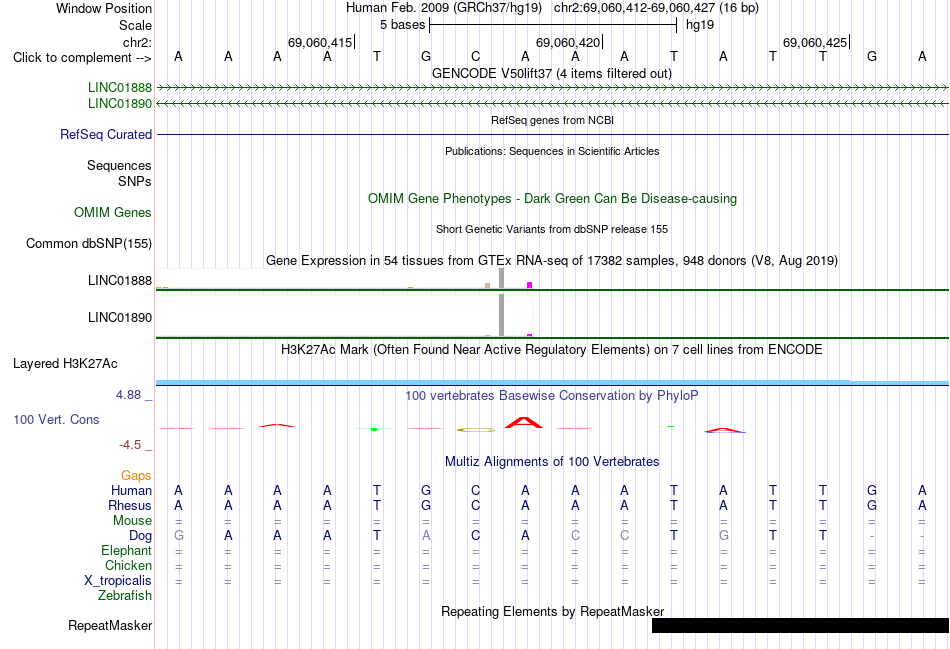
Task: Click the LINC01888 transcript line with right arrows
Action: tap(552, 88)
